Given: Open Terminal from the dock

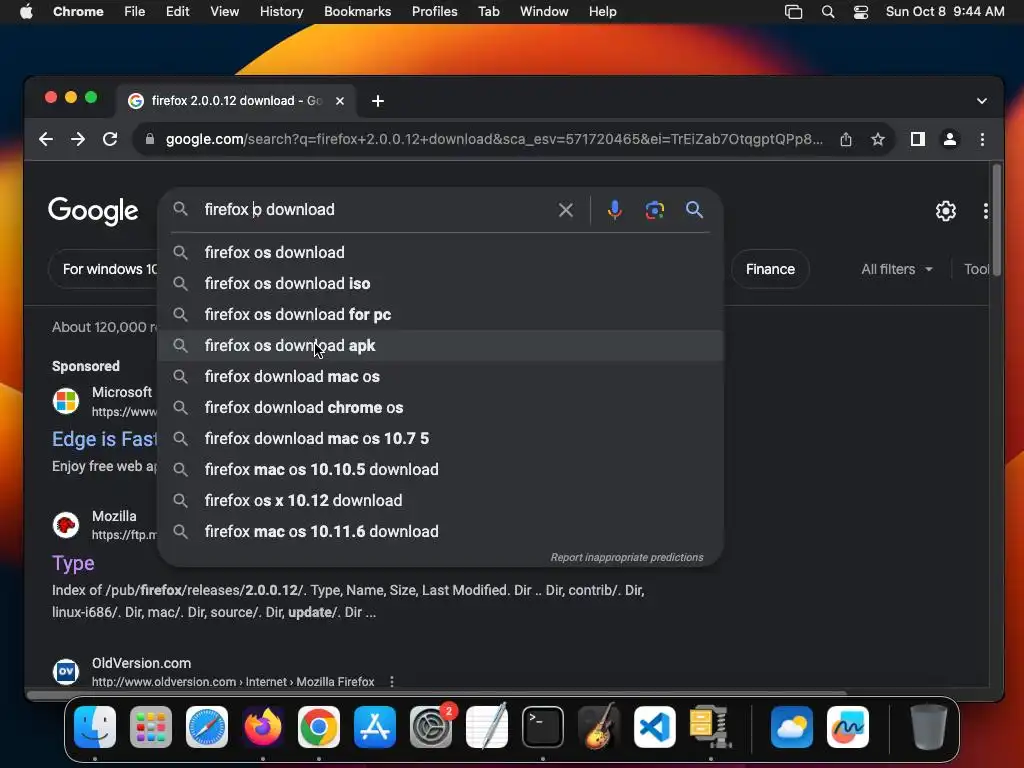Looking at the screenshot, I should click(x=543, y=727).
